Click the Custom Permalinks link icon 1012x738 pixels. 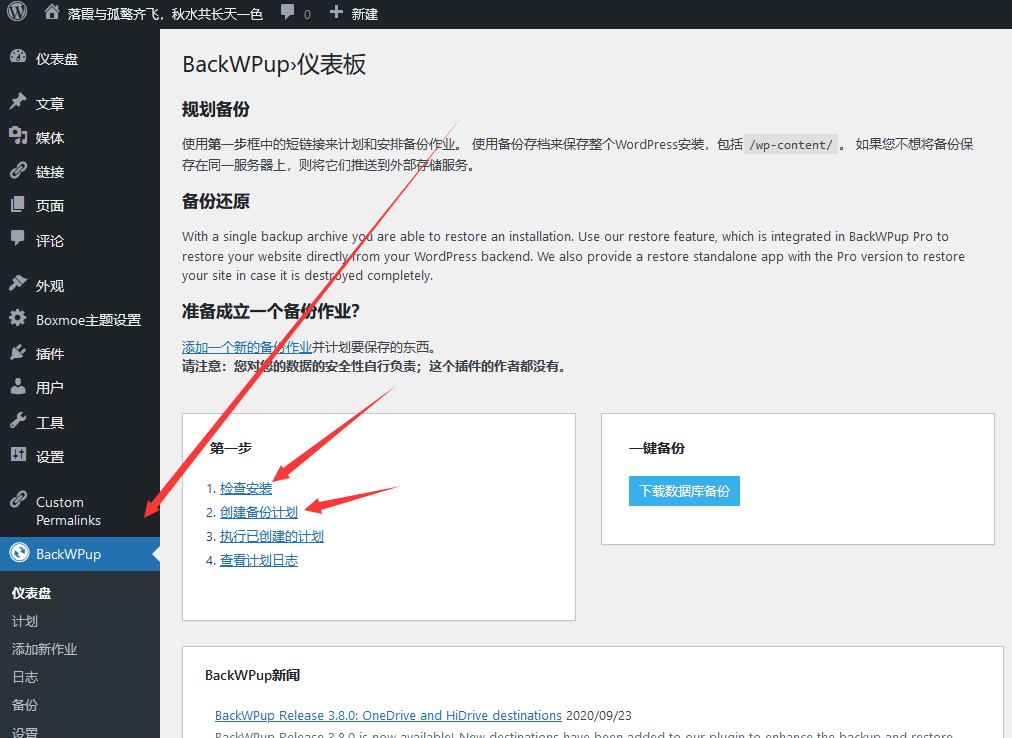[18, 500]
